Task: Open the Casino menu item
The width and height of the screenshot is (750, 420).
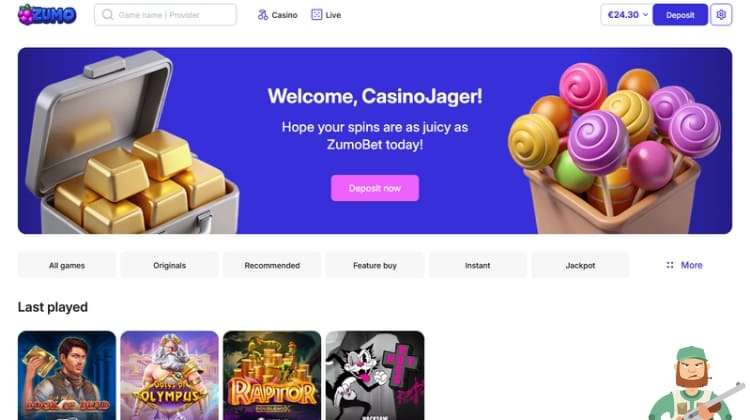Action: (284, 15)
